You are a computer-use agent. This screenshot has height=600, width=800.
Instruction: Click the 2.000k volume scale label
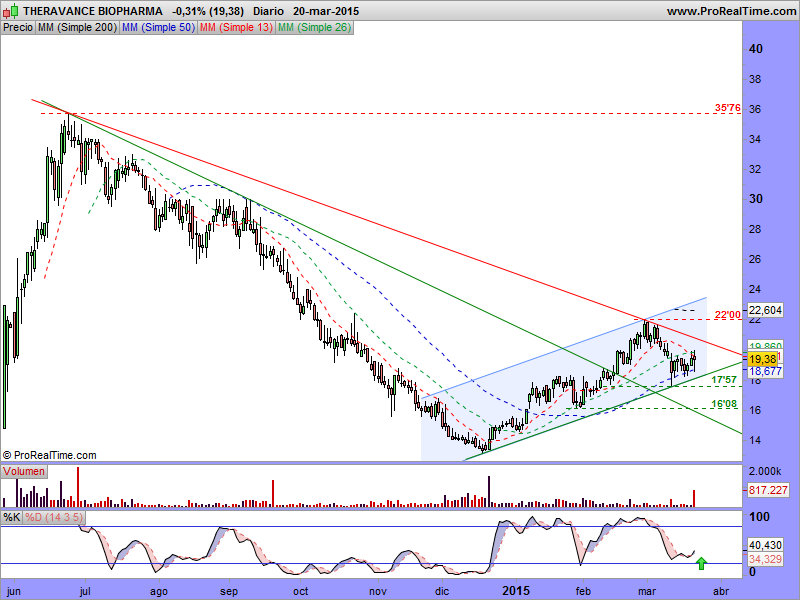pos(765,471)
